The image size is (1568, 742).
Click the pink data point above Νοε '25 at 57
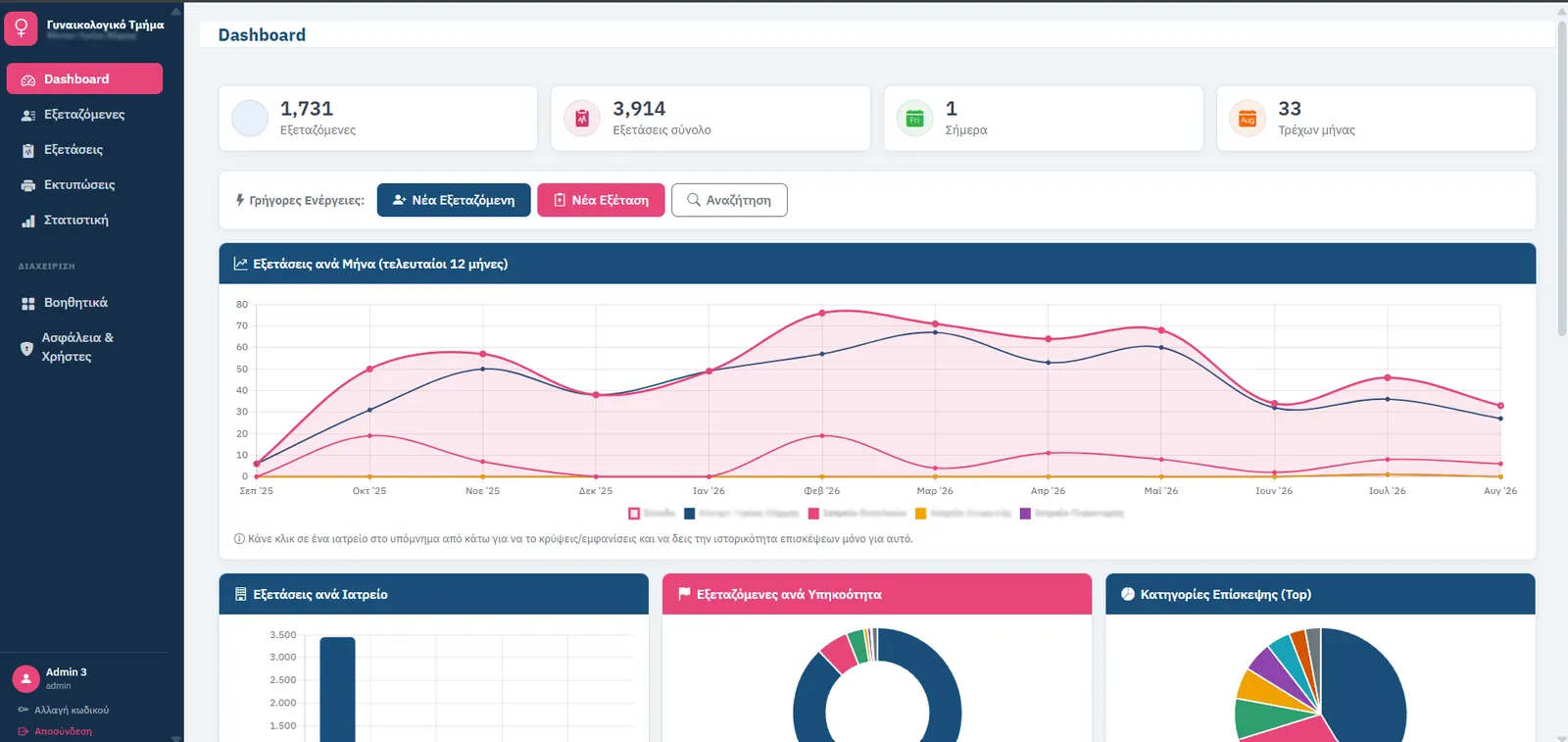pos(483,354)
